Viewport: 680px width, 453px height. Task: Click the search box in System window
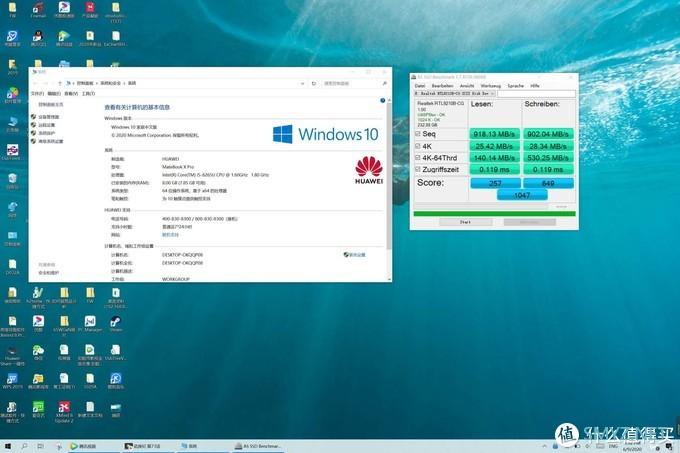point(362,82)
